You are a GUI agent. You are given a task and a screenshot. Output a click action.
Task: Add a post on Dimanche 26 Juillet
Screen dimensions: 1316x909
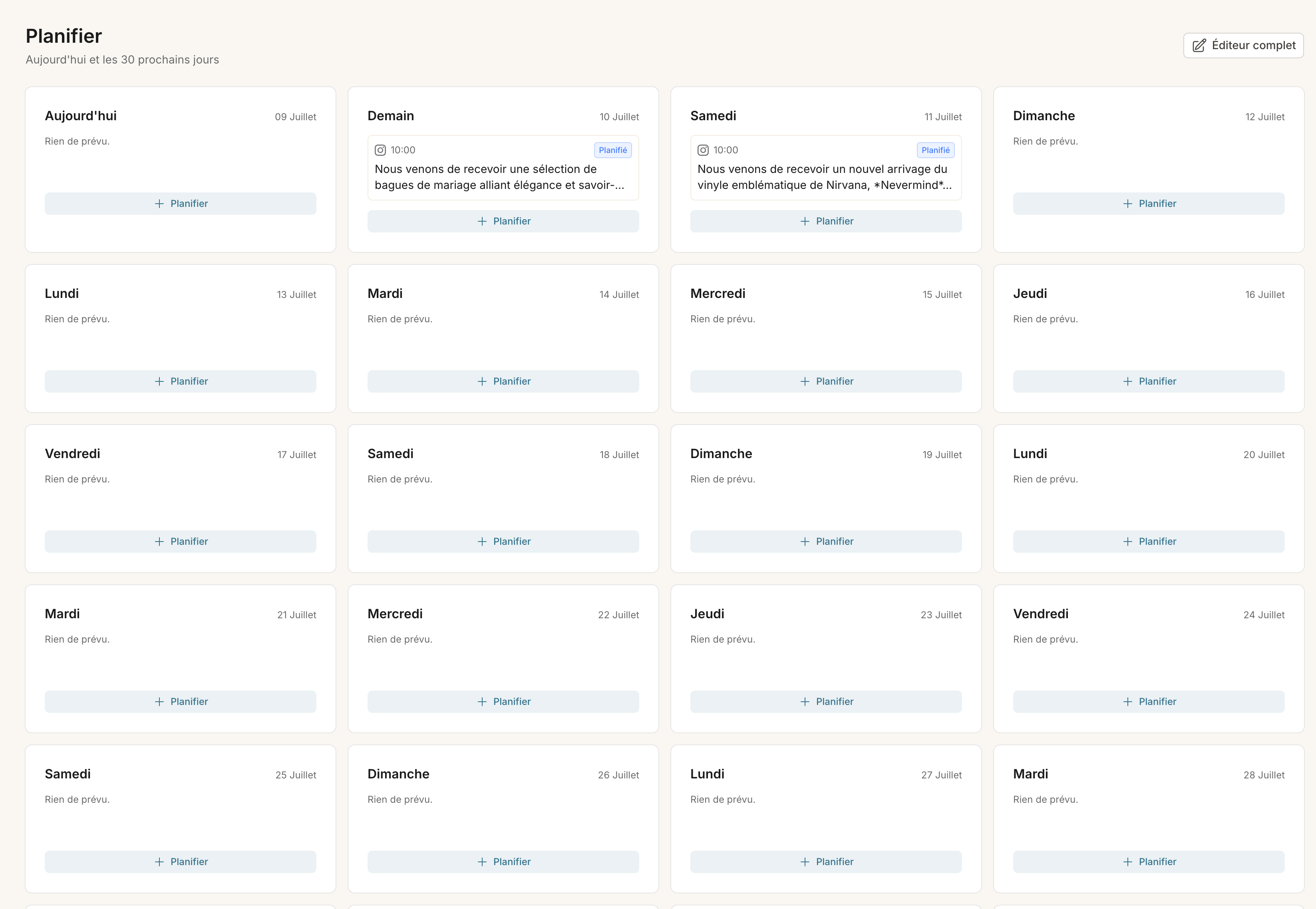pos(503,862)
